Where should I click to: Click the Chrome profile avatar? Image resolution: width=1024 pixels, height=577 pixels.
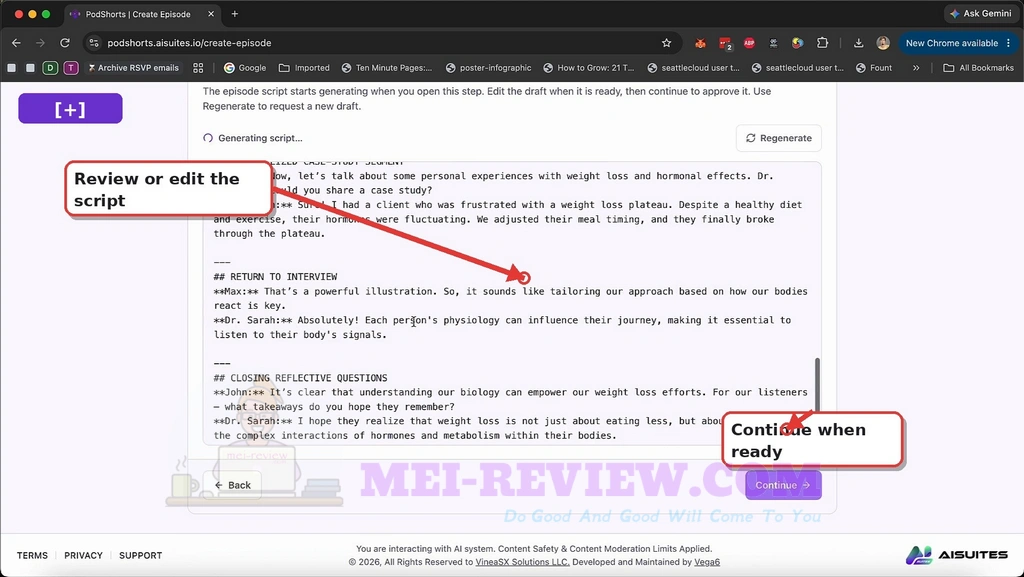883,43
